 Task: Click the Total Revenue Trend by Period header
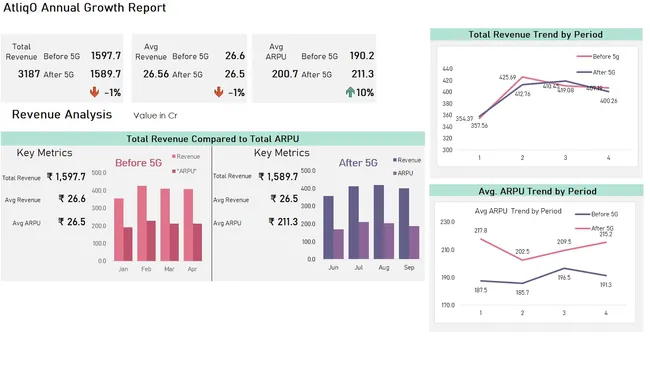click(x=536, y=34)
